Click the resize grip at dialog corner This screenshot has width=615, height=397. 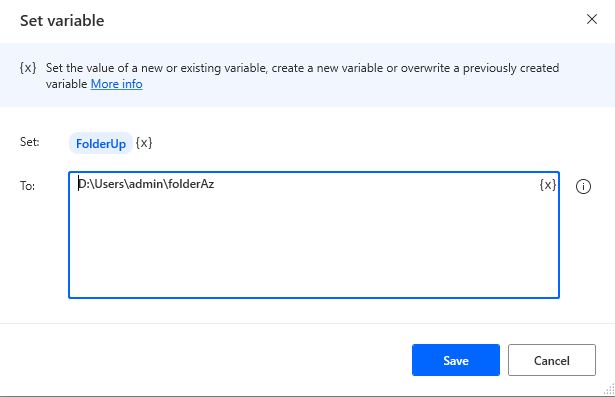tap(609, 390)
